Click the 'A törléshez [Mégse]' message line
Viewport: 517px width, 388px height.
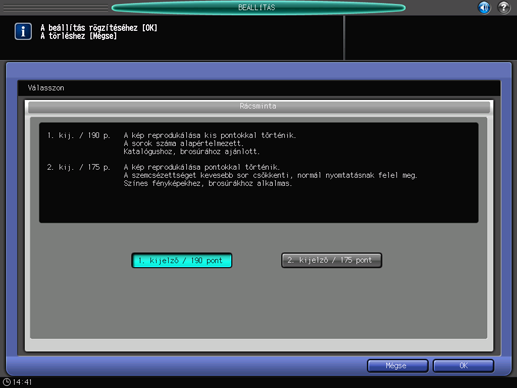79,36
